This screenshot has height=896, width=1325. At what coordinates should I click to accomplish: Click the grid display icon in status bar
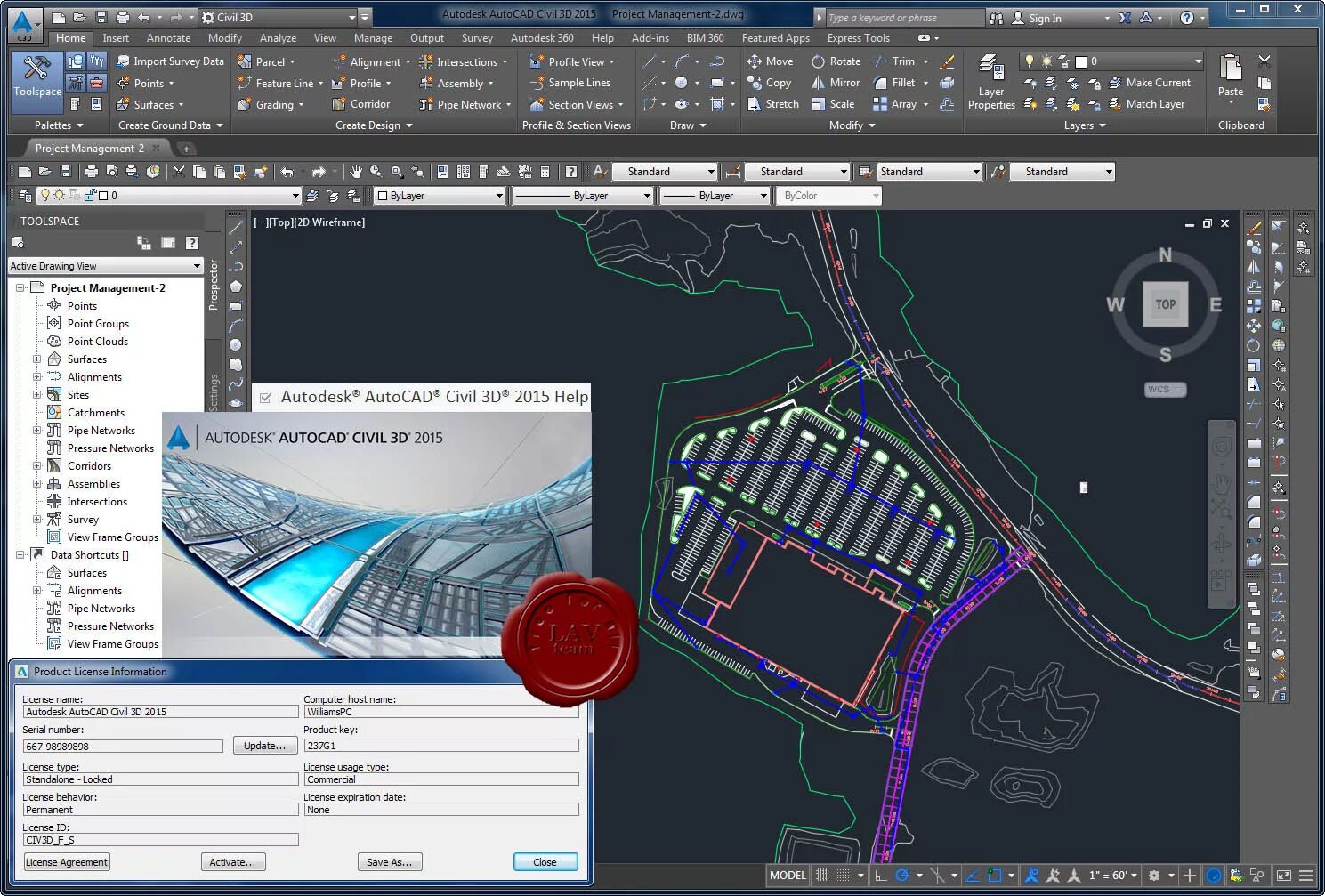pos(822,876)
